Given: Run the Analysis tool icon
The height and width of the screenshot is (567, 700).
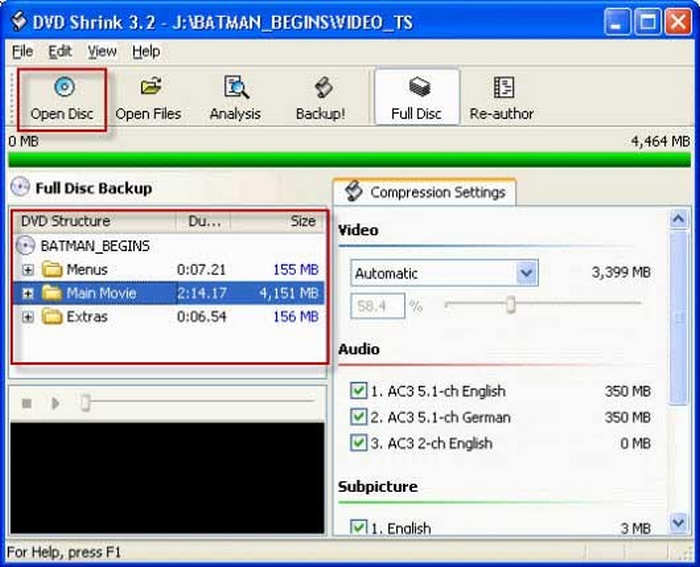Looking at the screenshot, I should (x=235, y=87).
